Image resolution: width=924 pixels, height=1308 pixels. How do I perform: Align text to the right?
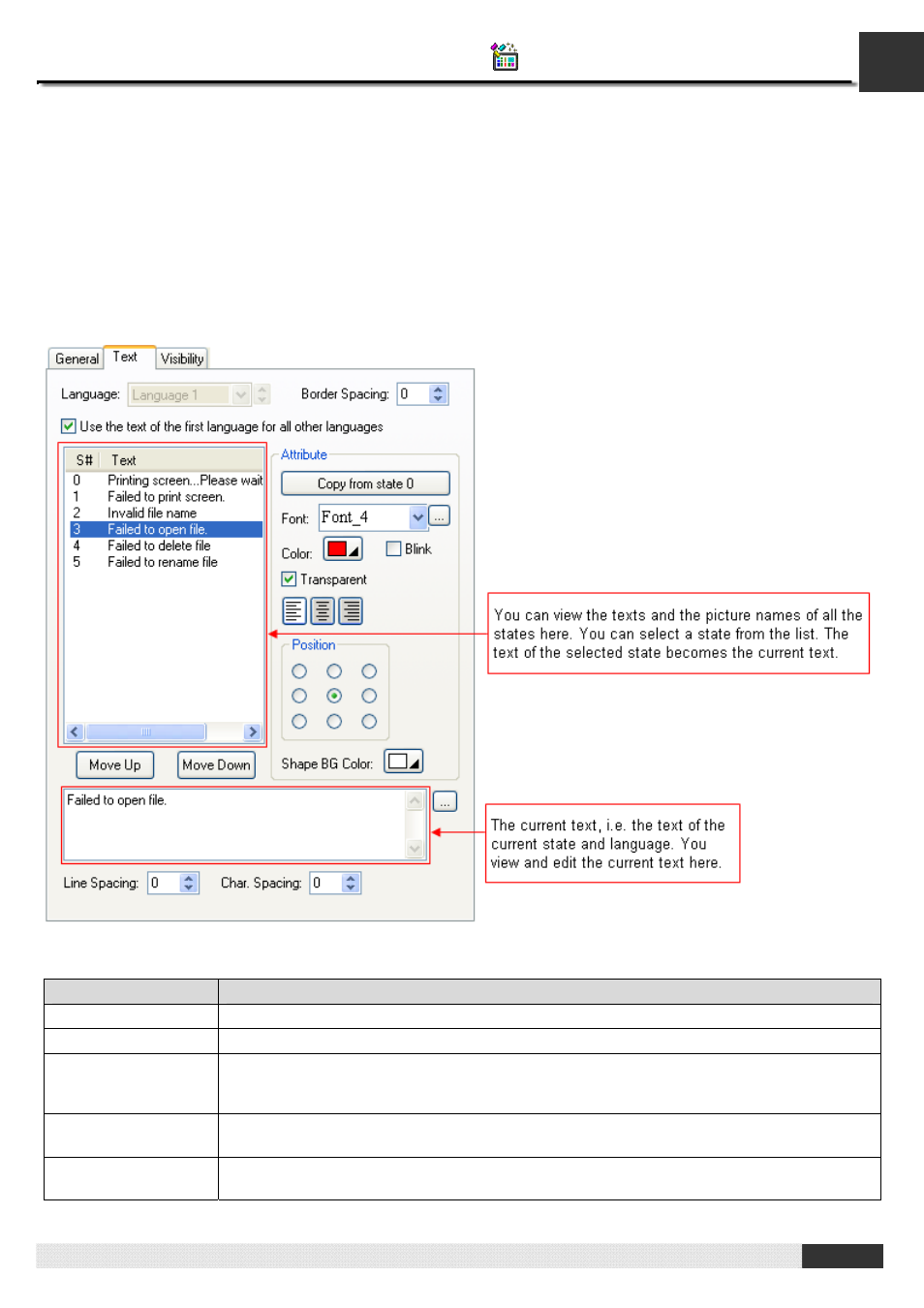pos(351,610)
